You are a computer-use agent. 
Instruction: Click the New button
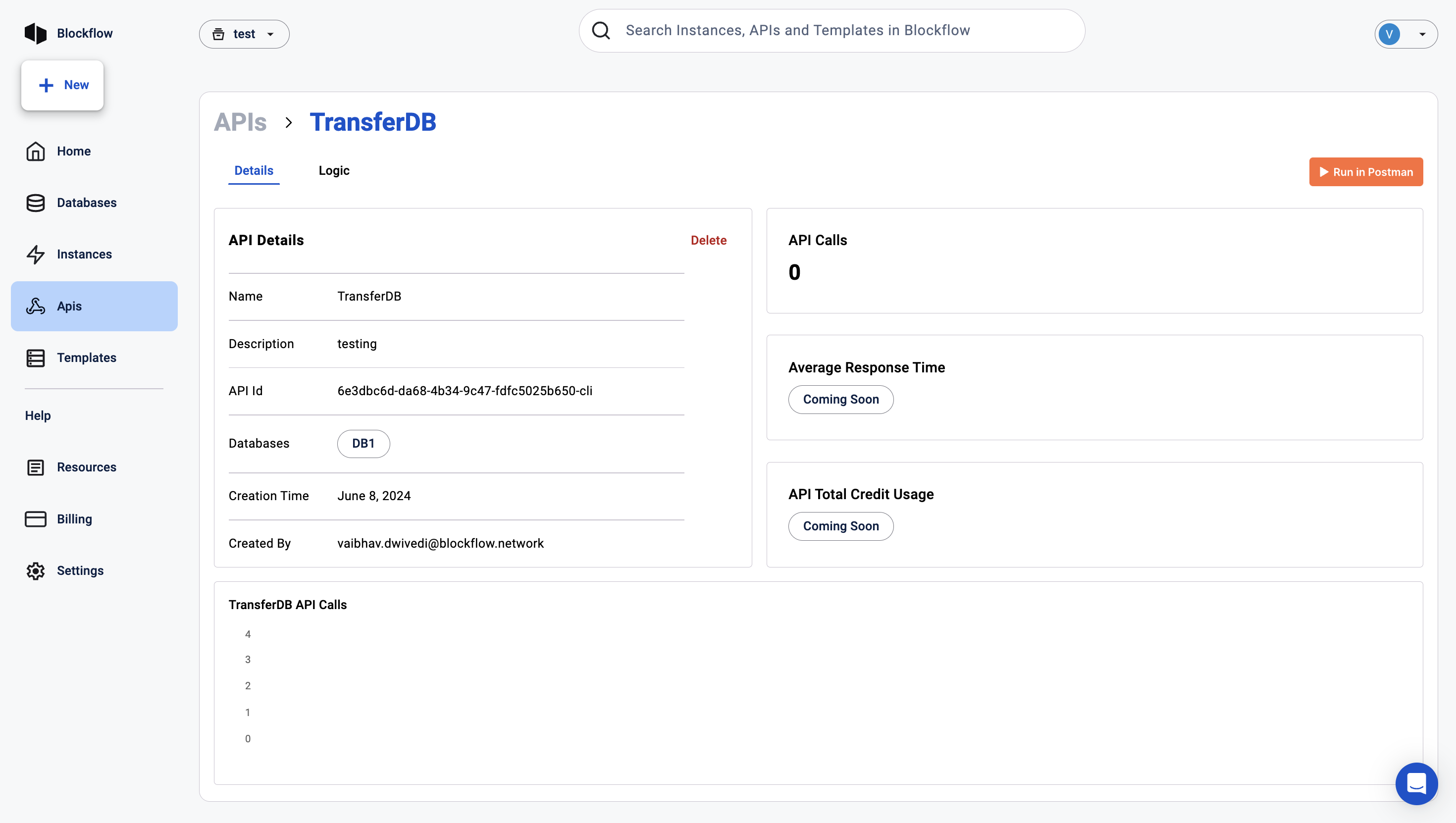(62, 85)
